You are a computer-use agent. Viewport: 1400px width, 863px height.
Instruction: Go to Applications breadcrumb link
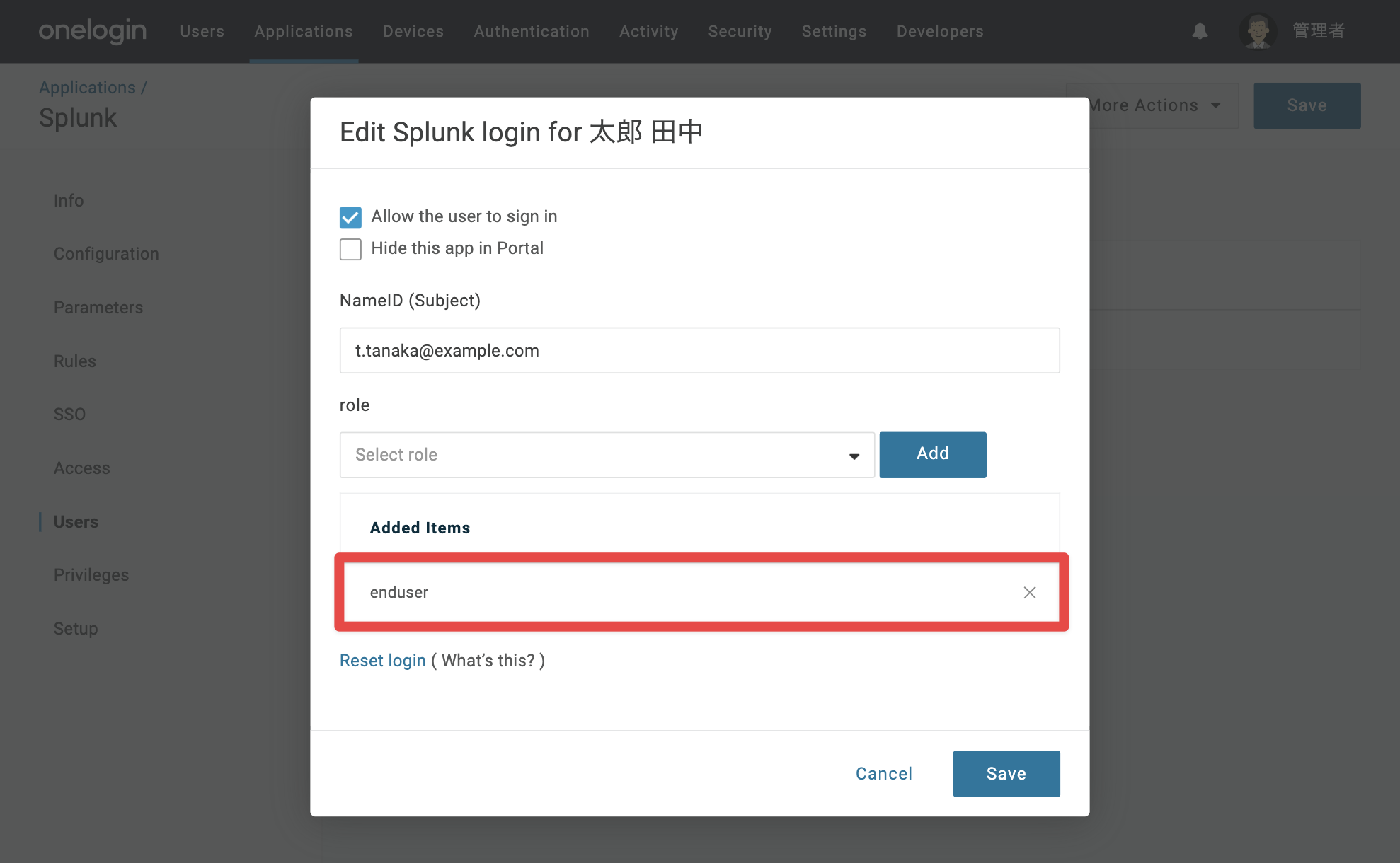point(87,88)
